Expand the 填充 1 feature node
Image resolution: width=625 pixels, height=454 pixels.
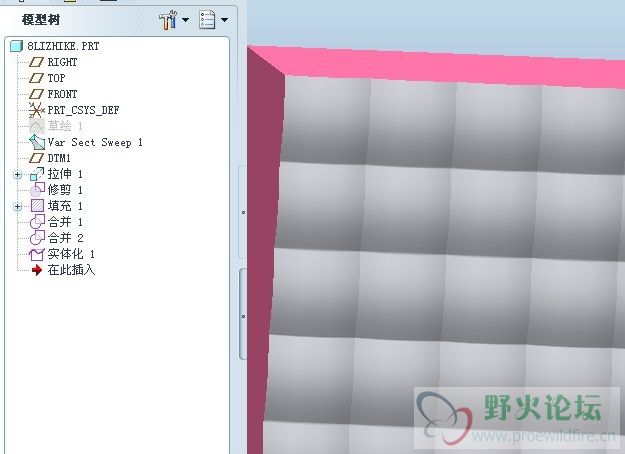[x=17, y=206]
